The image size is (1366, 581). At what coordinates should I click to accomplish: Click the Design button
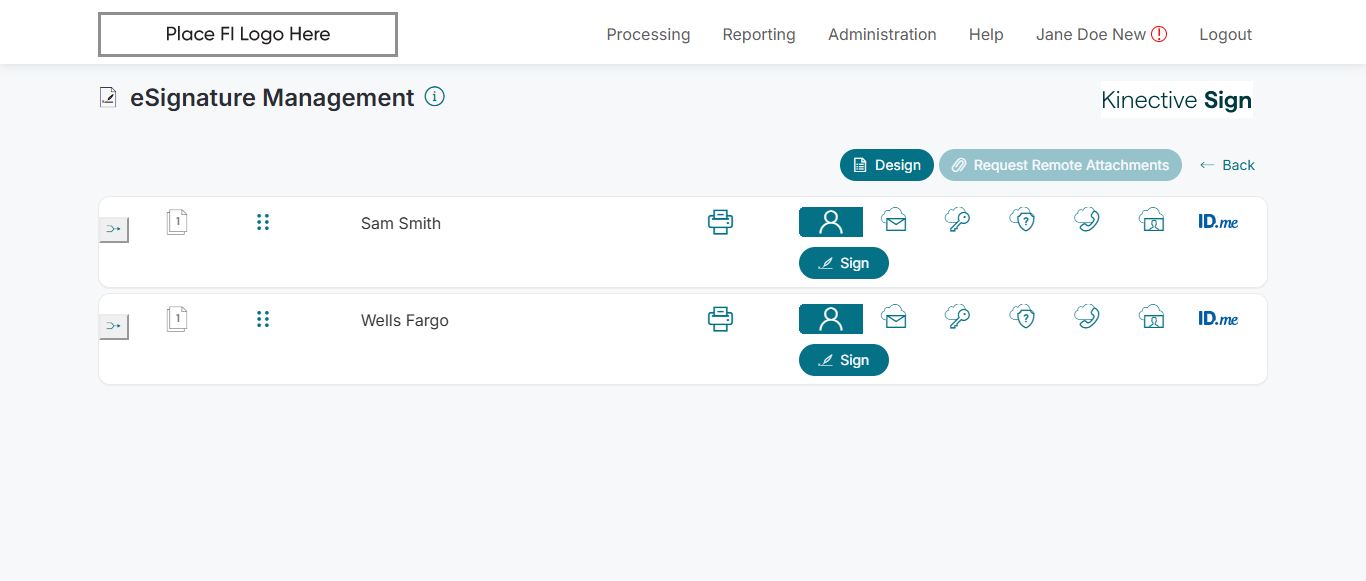(887, 165)
